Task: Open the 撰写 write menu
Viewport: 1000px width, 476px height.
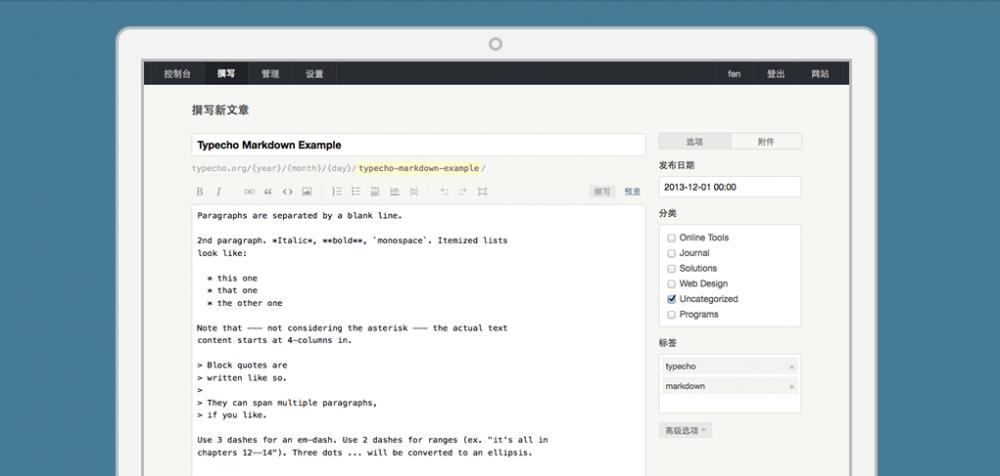Action: 226,74
